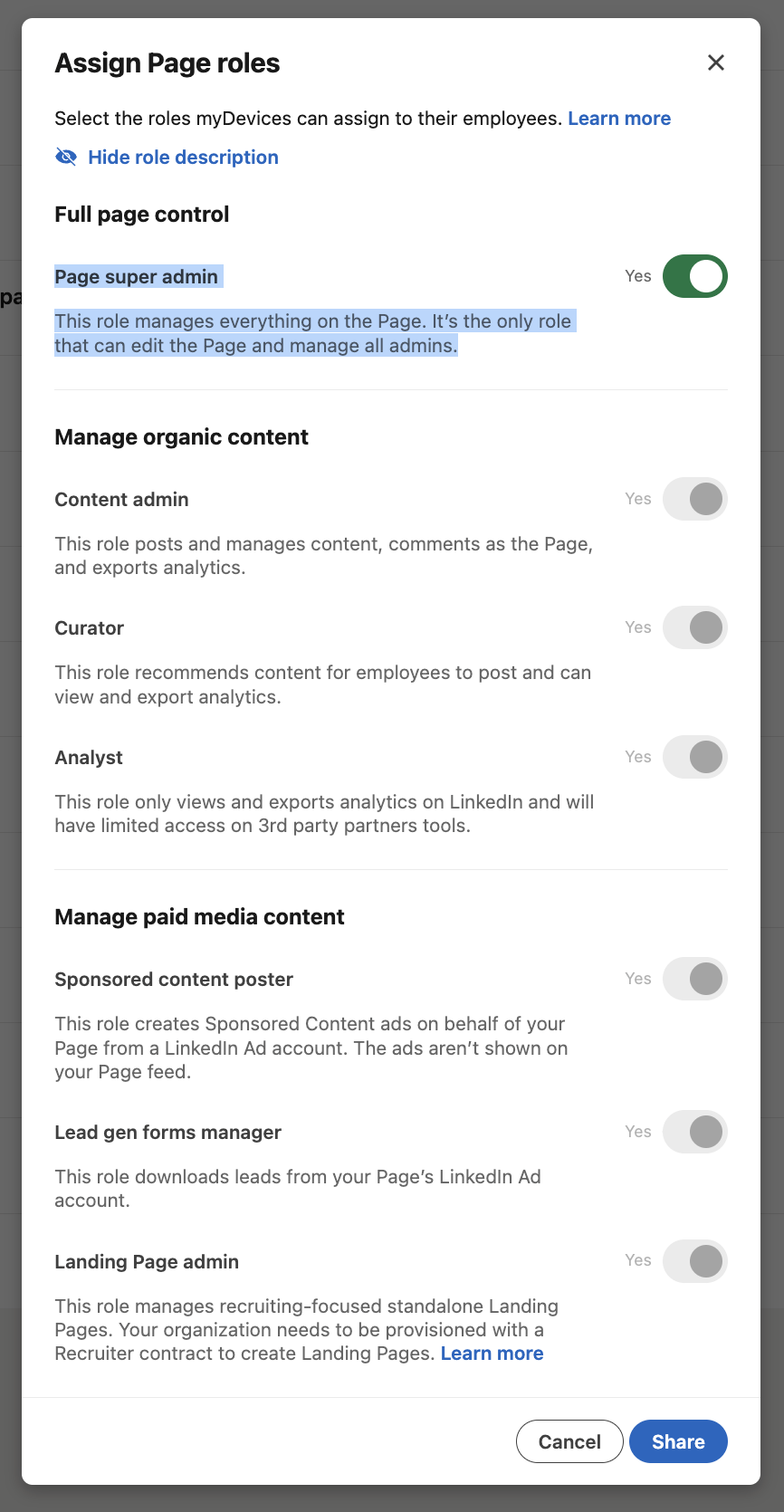
Task: Click the Content admin role label
Action: (121, 500)
